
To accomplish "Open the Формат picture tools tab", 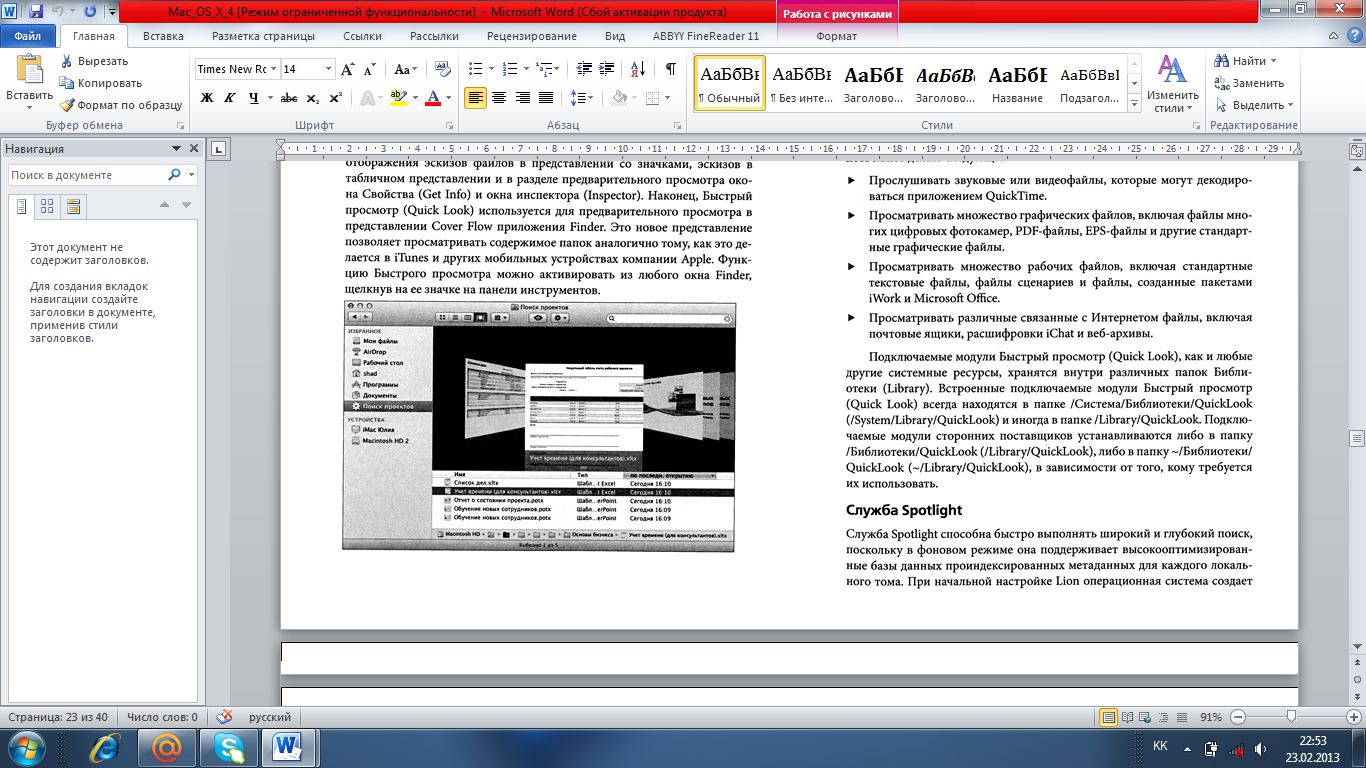I will click(836, 36).
